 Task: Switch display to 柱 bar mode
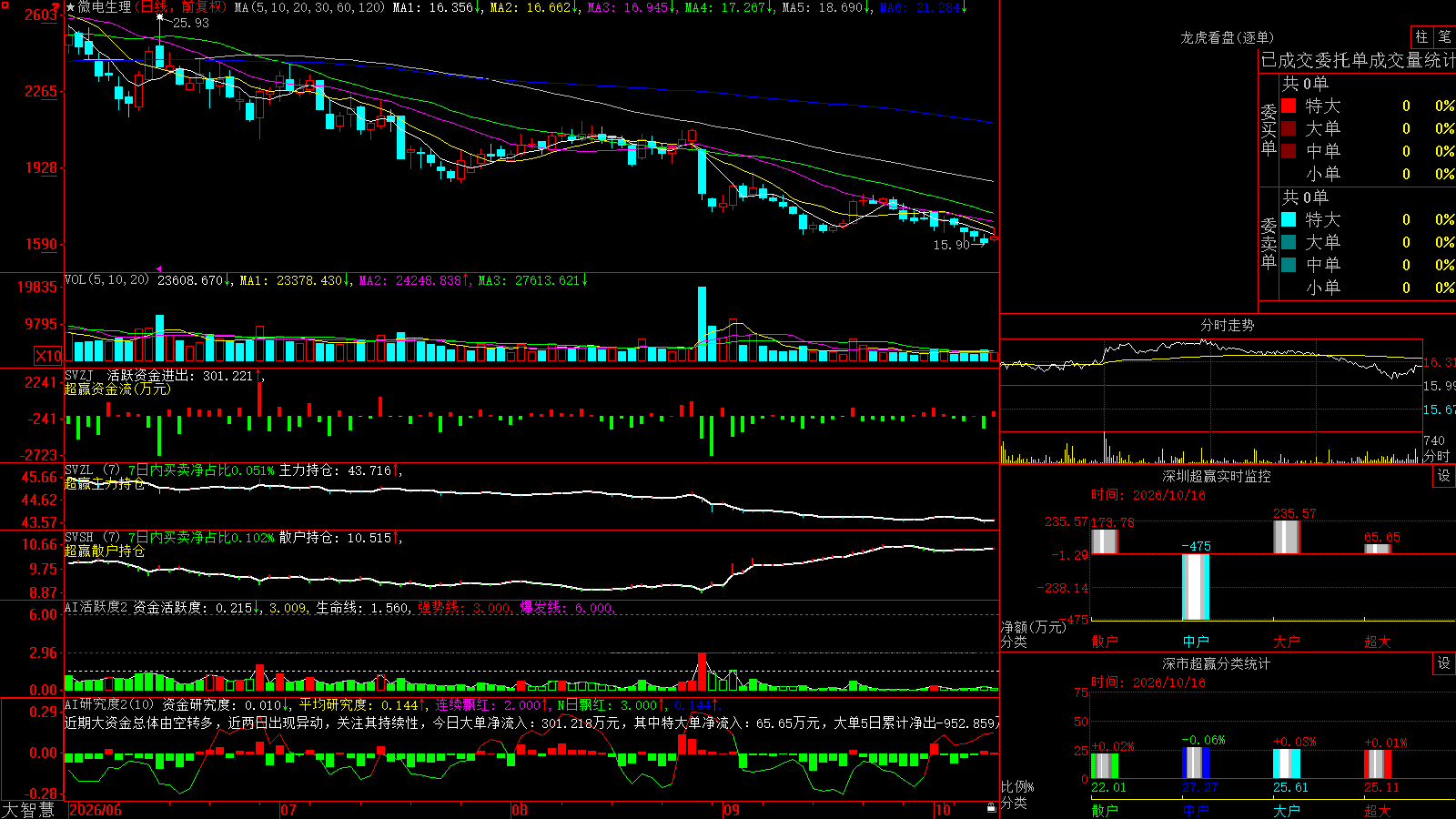[x=1421, y=37]
